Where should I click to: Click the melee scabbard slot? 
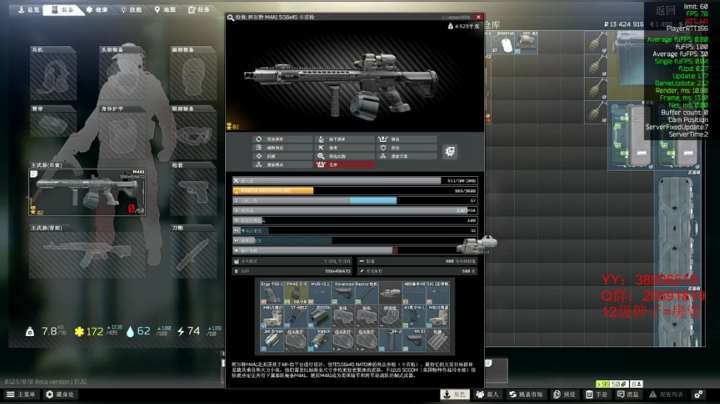(x=193, y=252)
